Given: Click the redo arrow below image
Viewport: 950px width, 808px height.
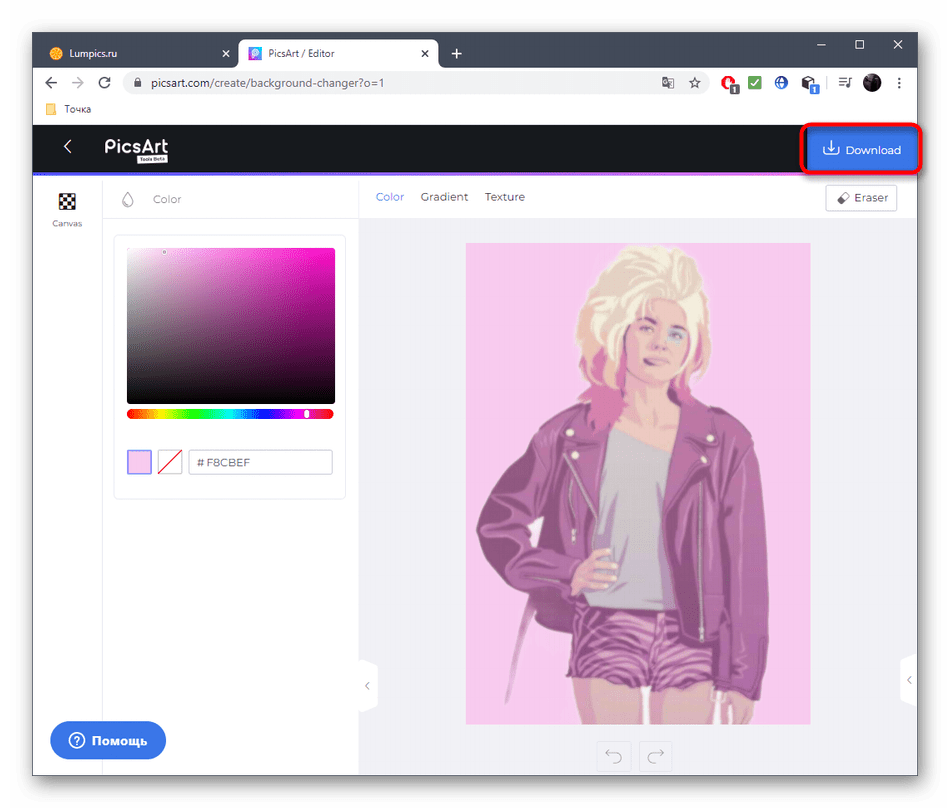Looking at the screenshot, I should pos(656,756).
